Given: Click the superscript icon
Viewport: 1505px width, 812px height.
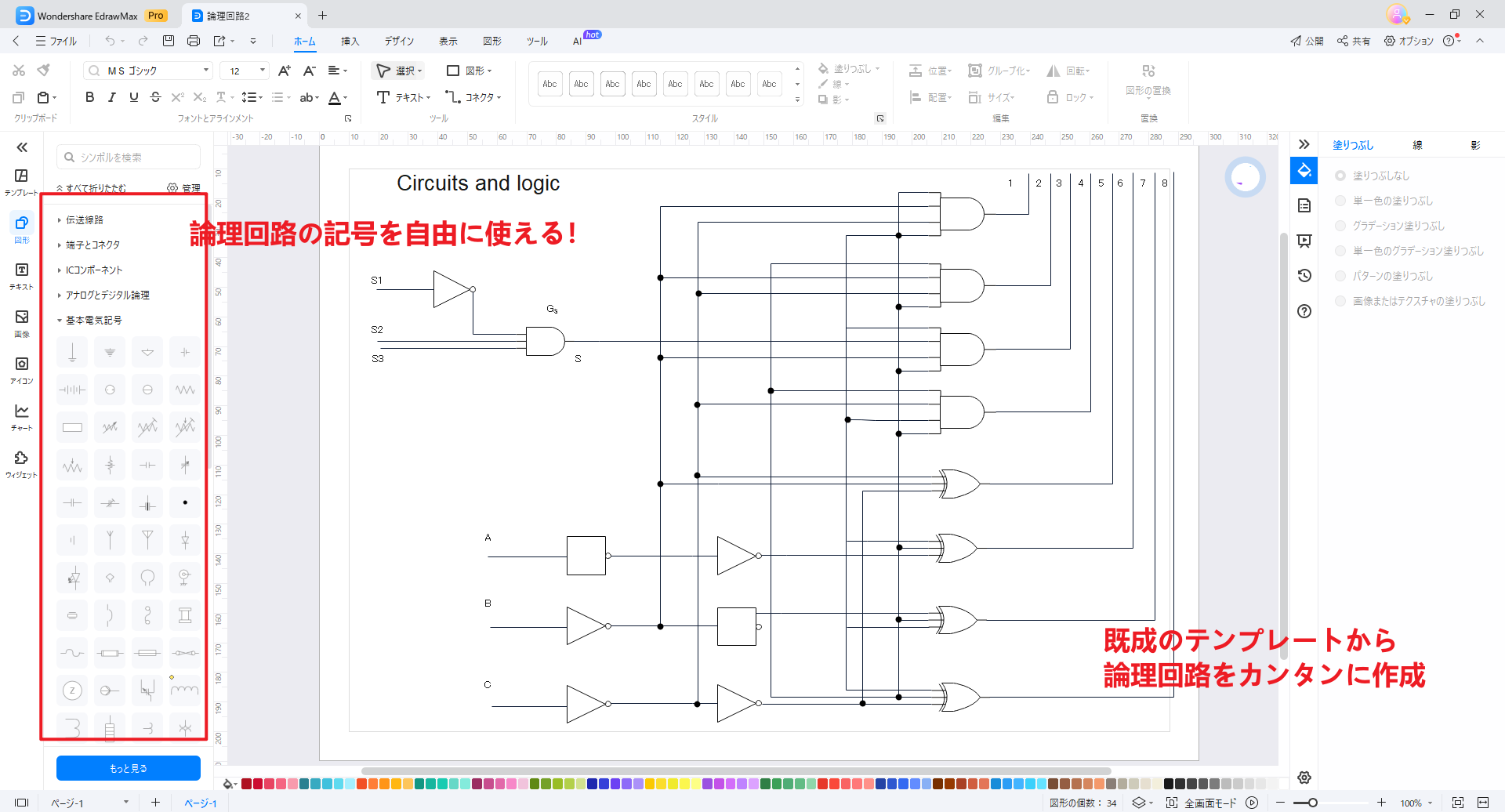Looking at the screenshot, I should [177, 97].
